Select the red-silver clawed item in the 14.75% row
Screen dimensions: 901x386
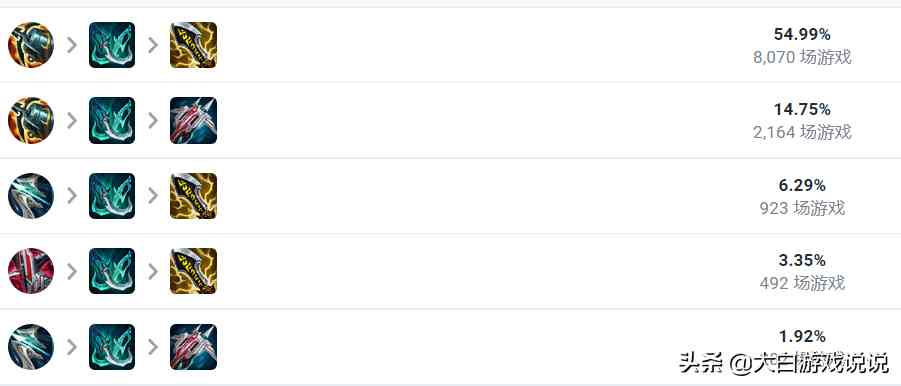(194, 120)
